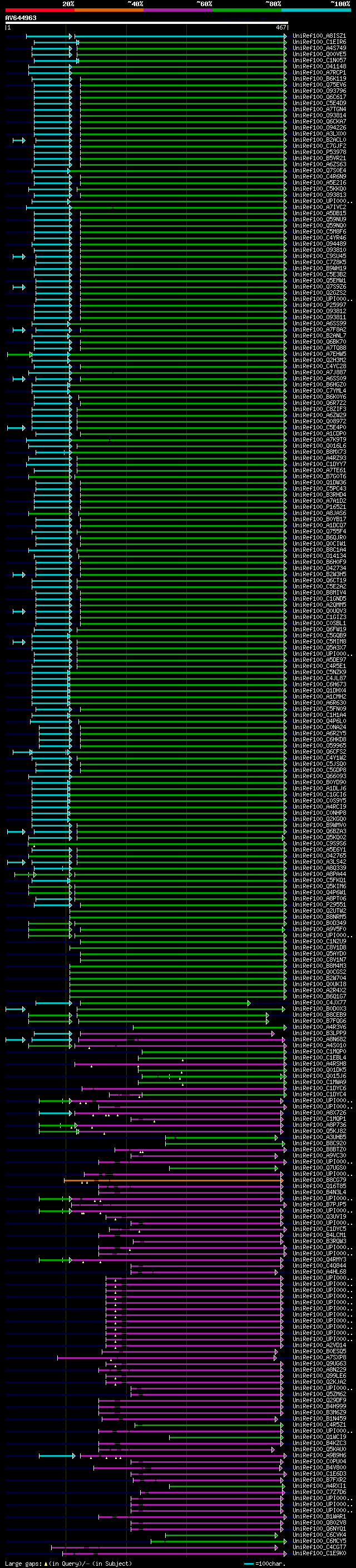The image size is (356, 1568).
Task: Click the cyan ~100% identity legend bar
Action: (316, 10)
